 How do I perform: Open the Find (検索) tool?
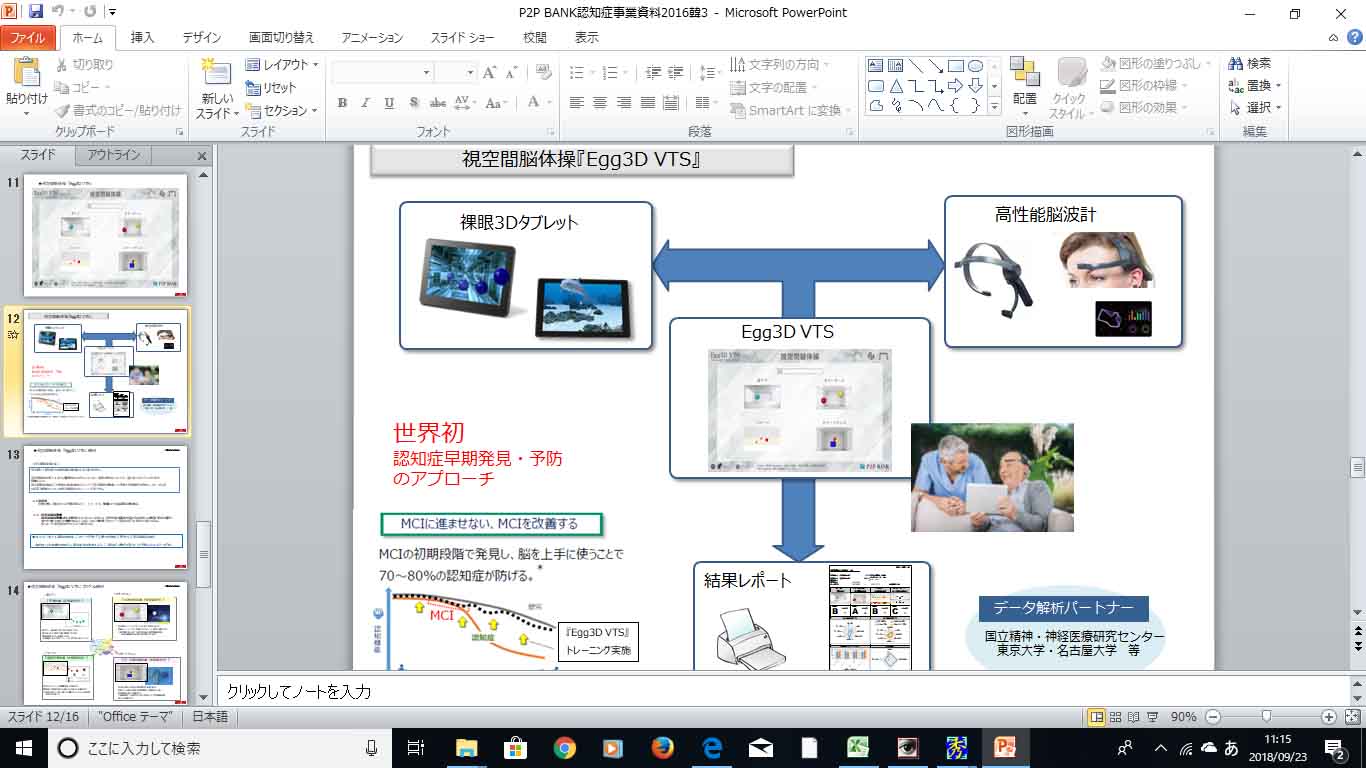click(1250, 64)
